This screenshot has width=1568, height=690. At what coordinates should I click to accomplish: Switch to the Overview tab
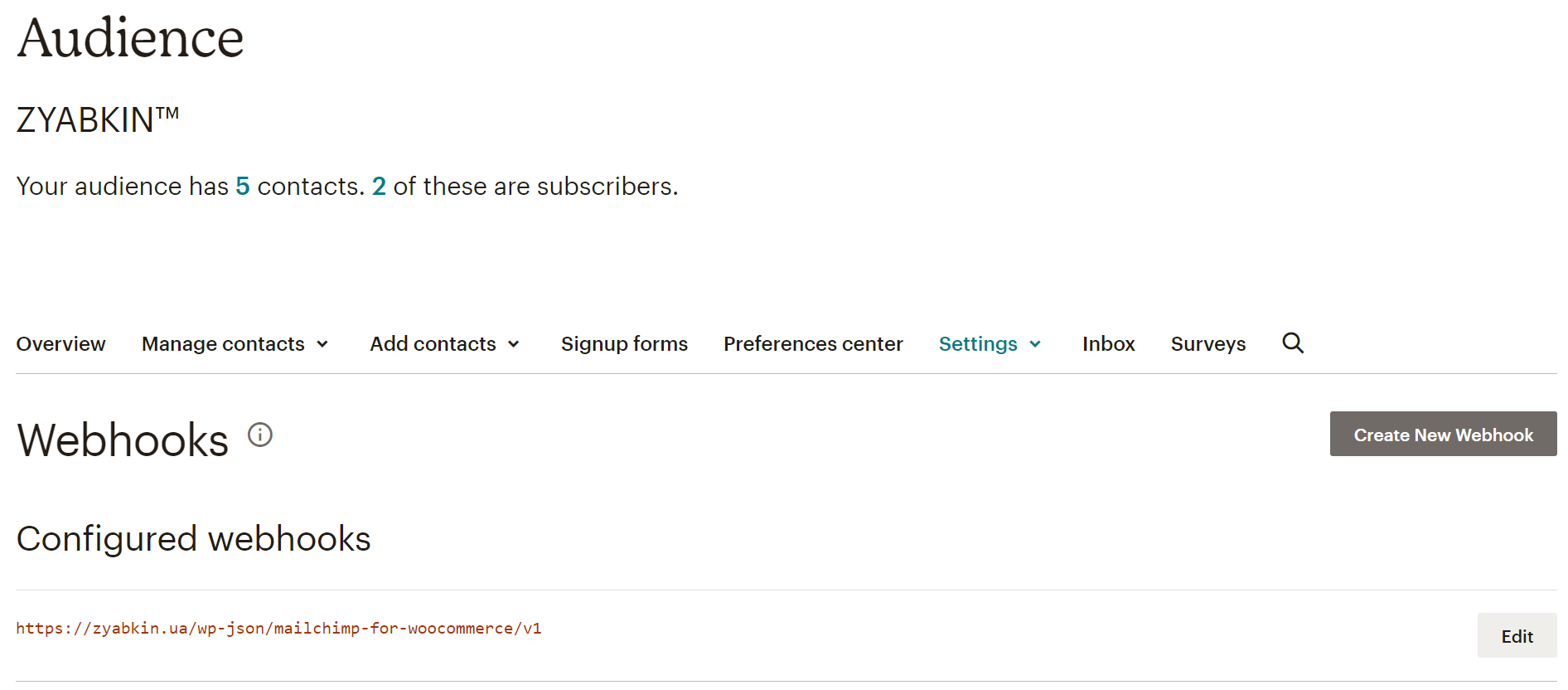(60, 343)
